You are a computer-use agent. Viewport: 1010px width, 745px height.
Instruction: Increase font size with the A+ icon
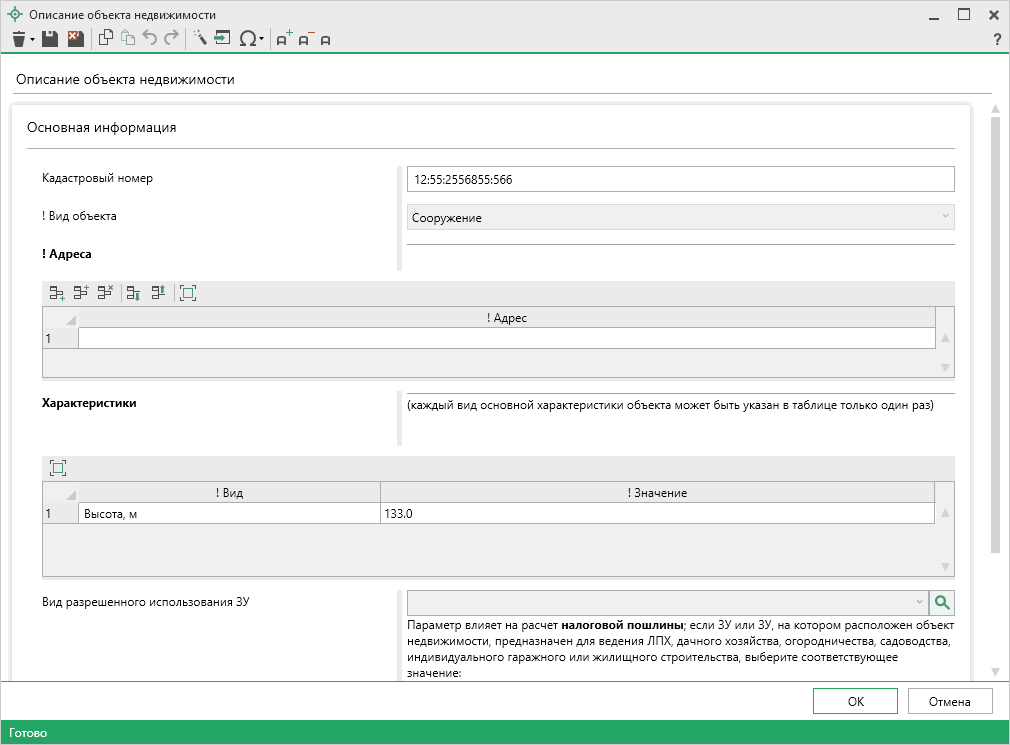point(284,39)
